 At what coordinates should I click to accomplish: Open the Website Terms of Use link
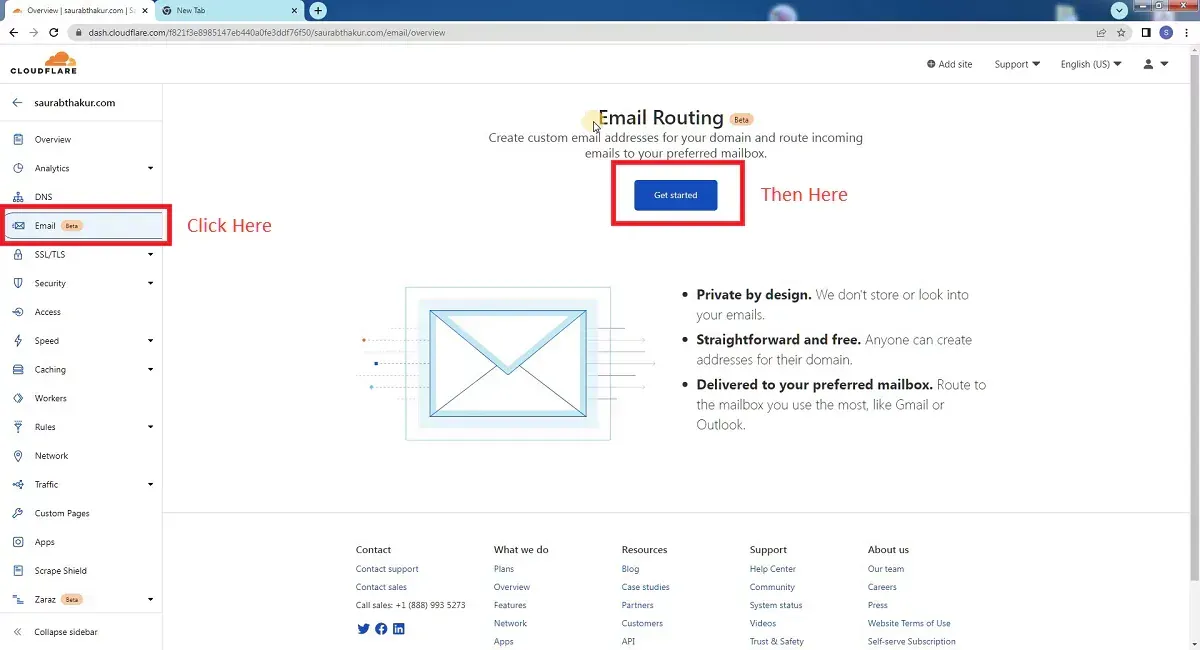tap(909, 623)
